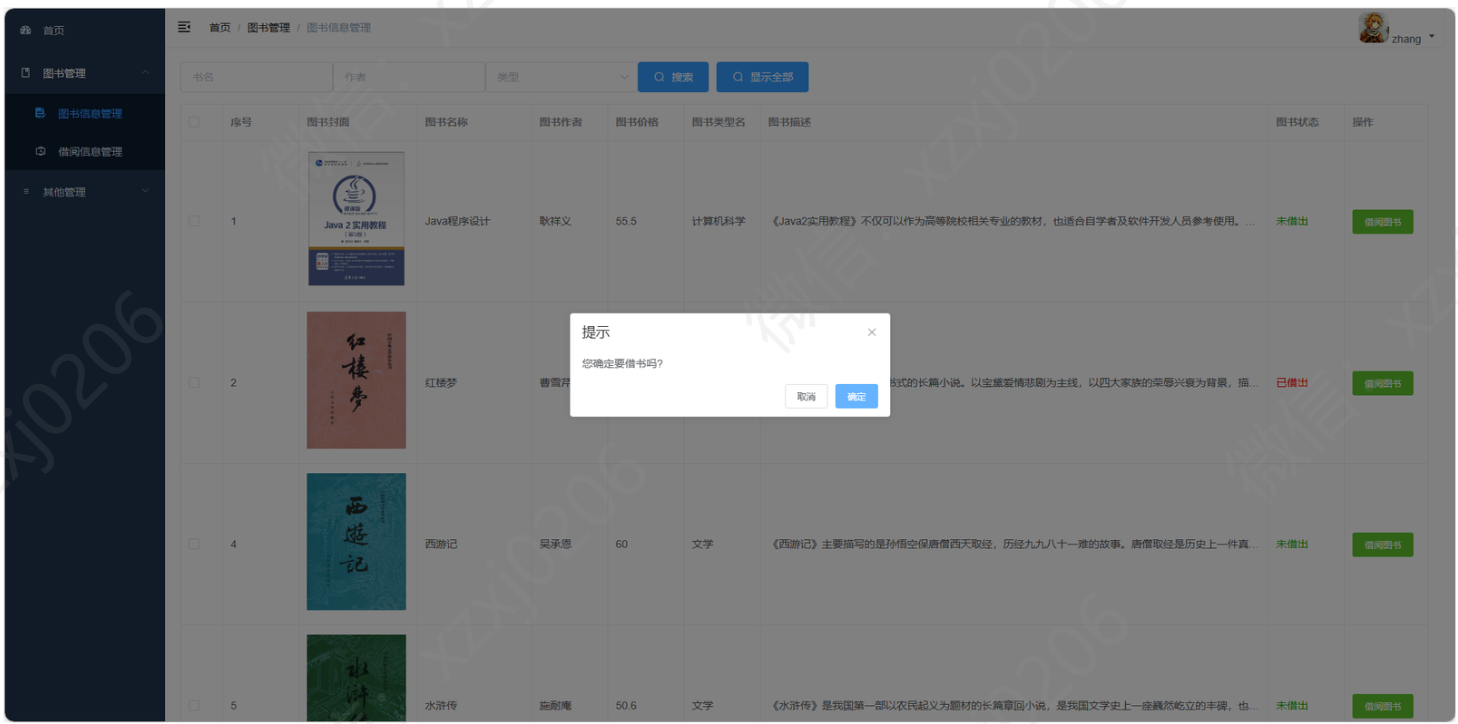Click the book icon beside 图书管理
This screenshot has width=1458, height=724.
26,73
